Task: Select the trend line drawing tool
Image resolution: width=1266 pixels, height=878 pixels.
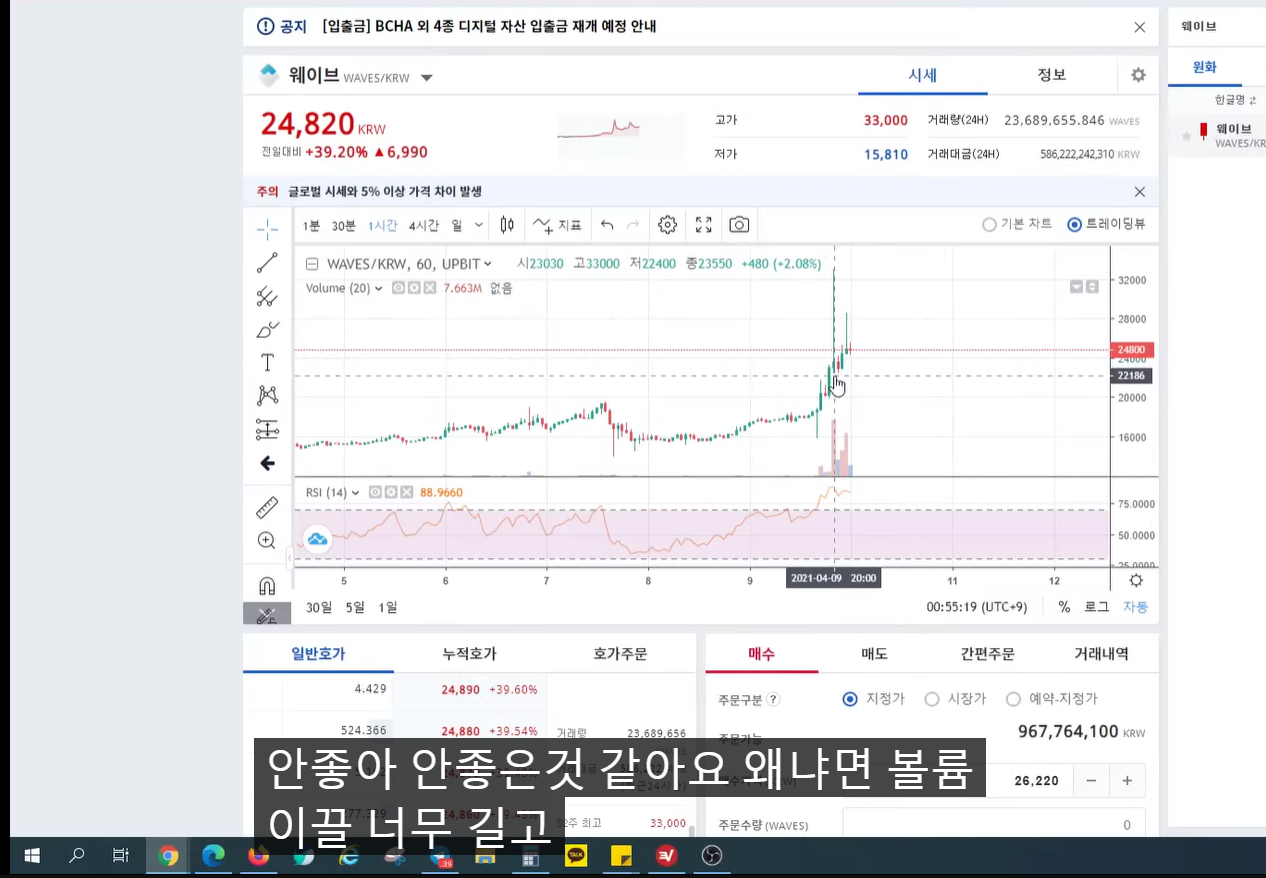Action: point(267,263)
